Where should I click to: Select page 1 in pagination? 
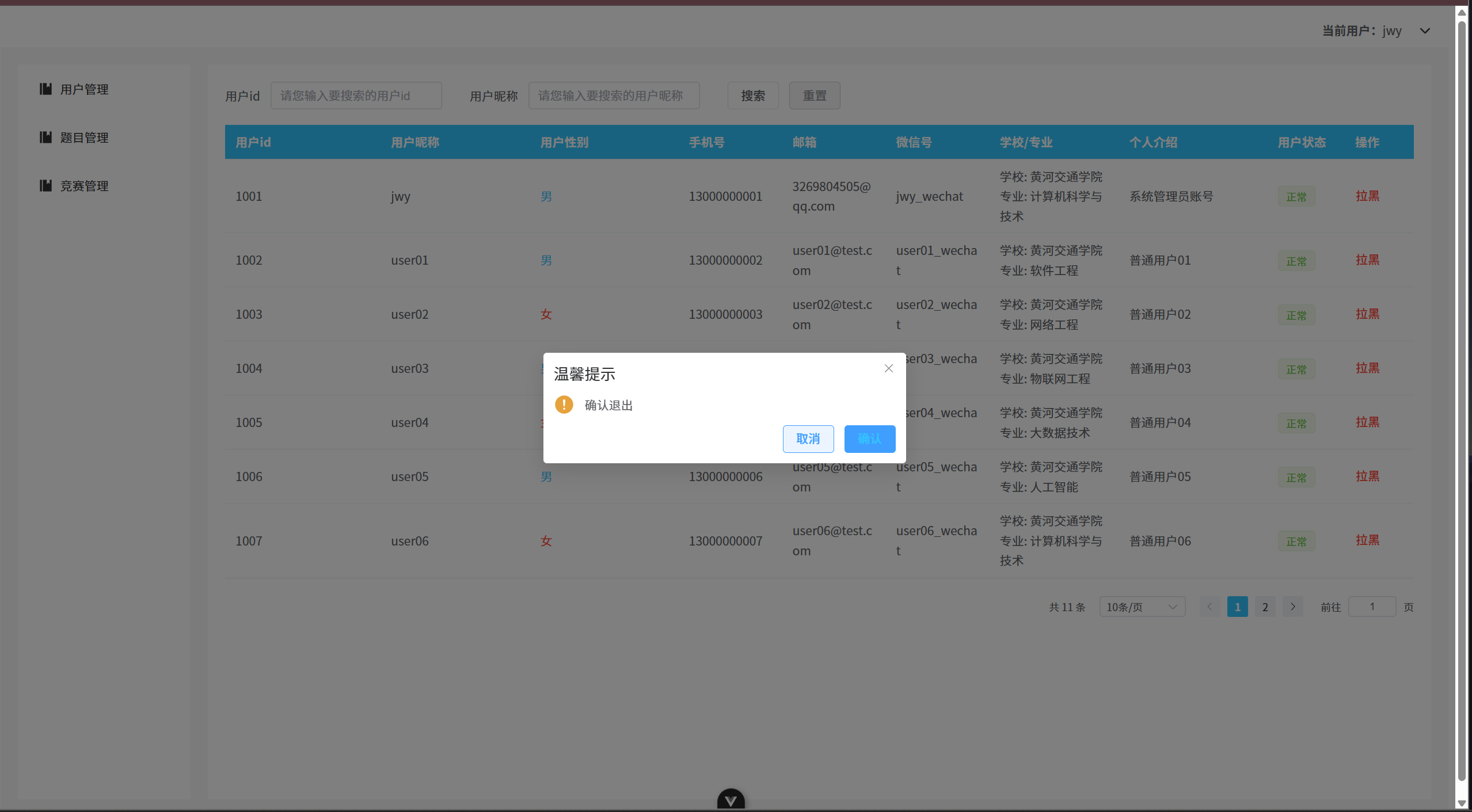pos(1237,606)
